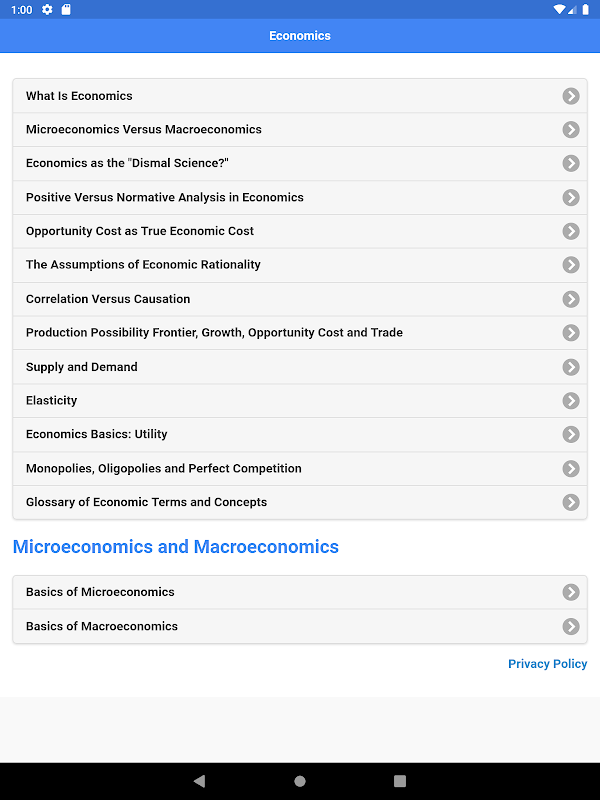600x800 pixels.
Task: Tap the chevron icon beside What Is Economics
Action: [x=571, y=96]
